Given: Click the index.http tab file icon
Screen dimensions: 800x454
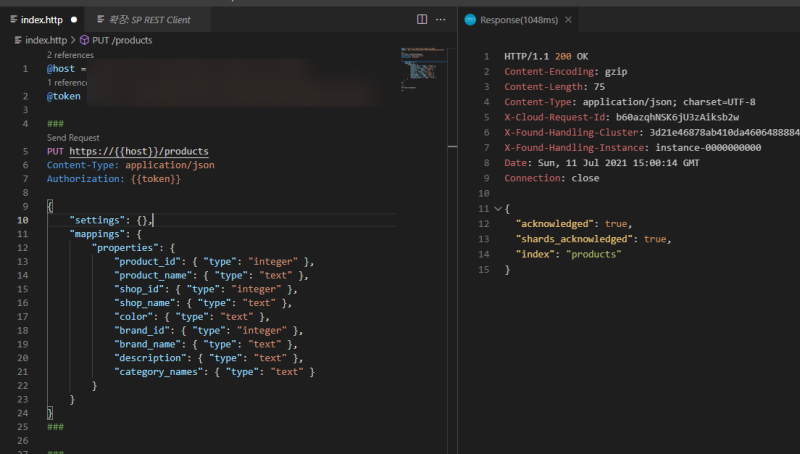Looking at the screenshot, I should [x=13, y=19].
